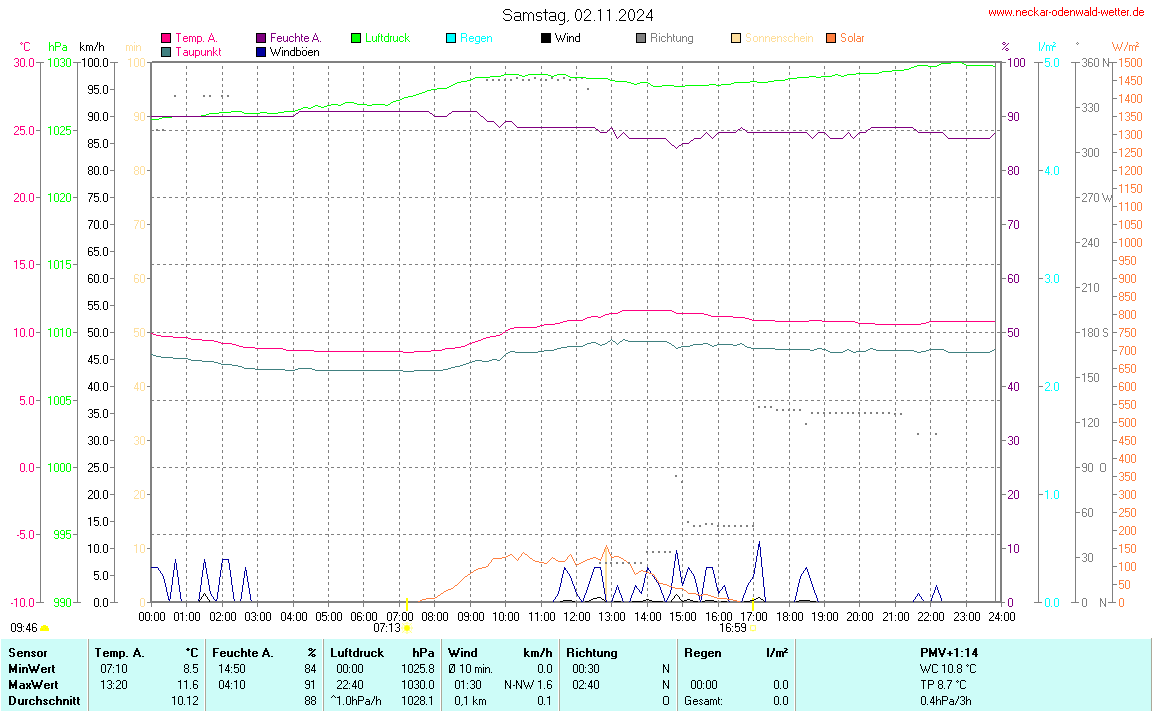Click the Durchschnitt row label
Screen dimensions: 1152x711
click(x=44, y=701)
